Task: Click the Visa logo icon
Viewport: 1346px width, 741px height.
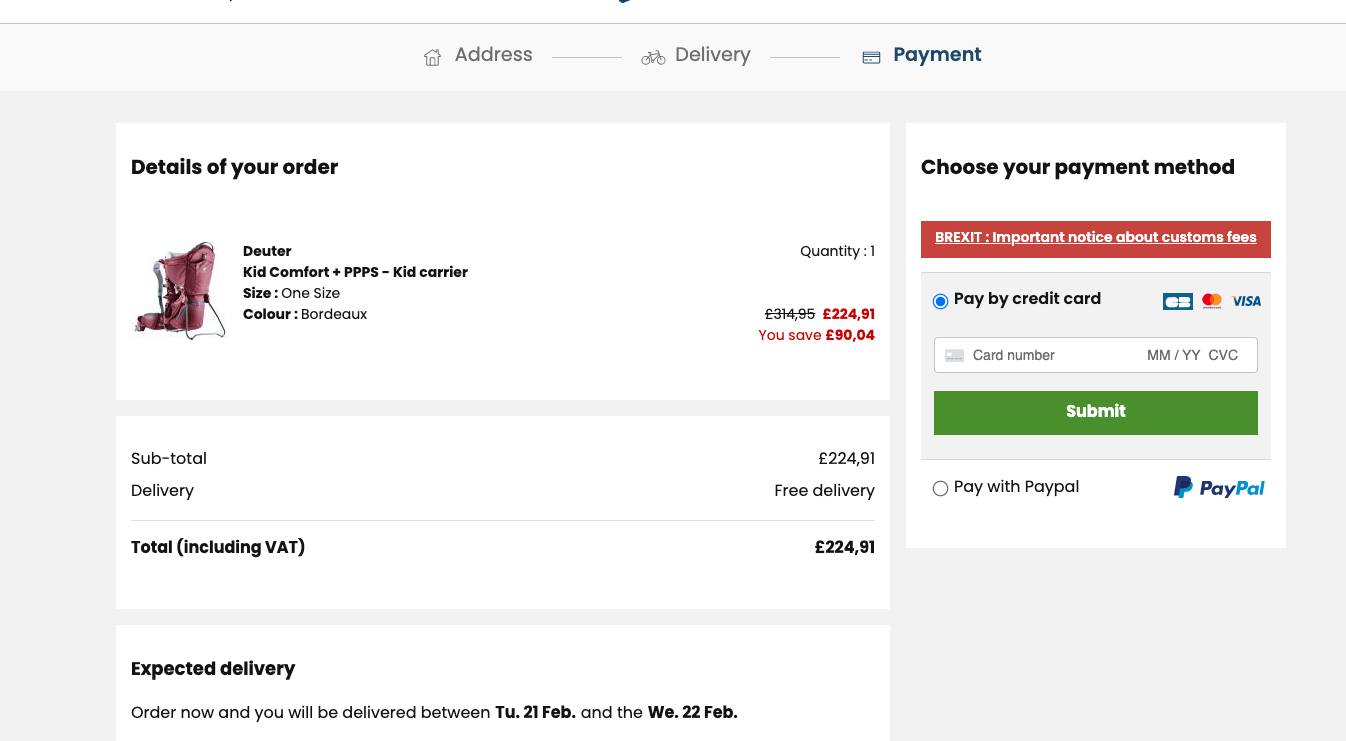Action: pyautogui.click(x=1246, y=301)
